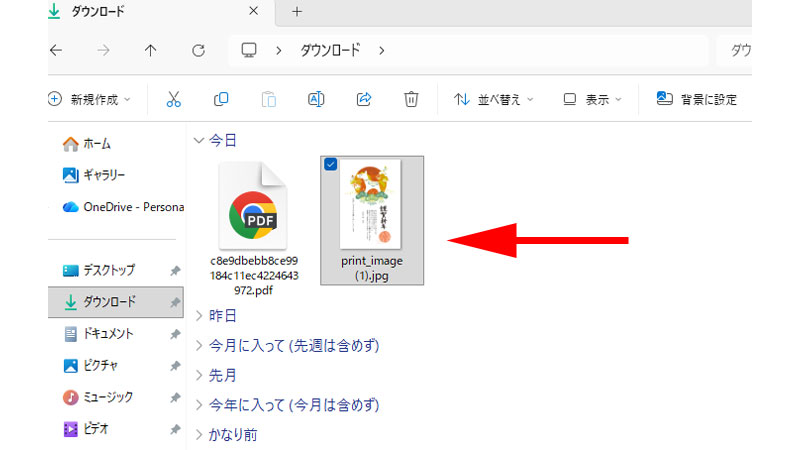This screenshot has height=450, width=800.
Task: Expand 今年に入って (今月は含めず) group
Action: tap(199, 405)
